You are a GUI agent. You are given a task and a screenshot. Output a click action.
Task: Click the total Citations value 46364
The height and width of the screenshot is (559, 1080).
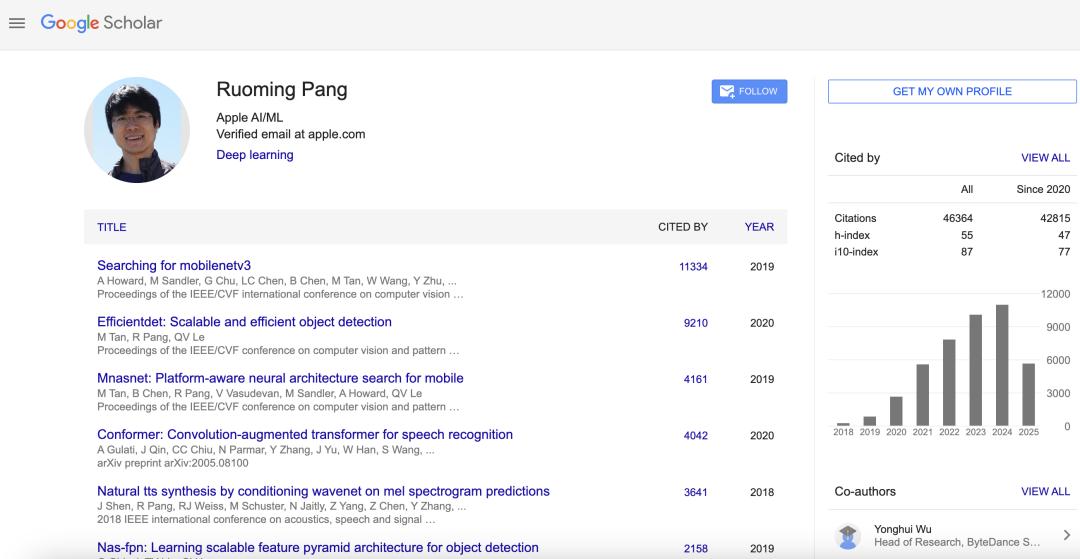(958, 218)
